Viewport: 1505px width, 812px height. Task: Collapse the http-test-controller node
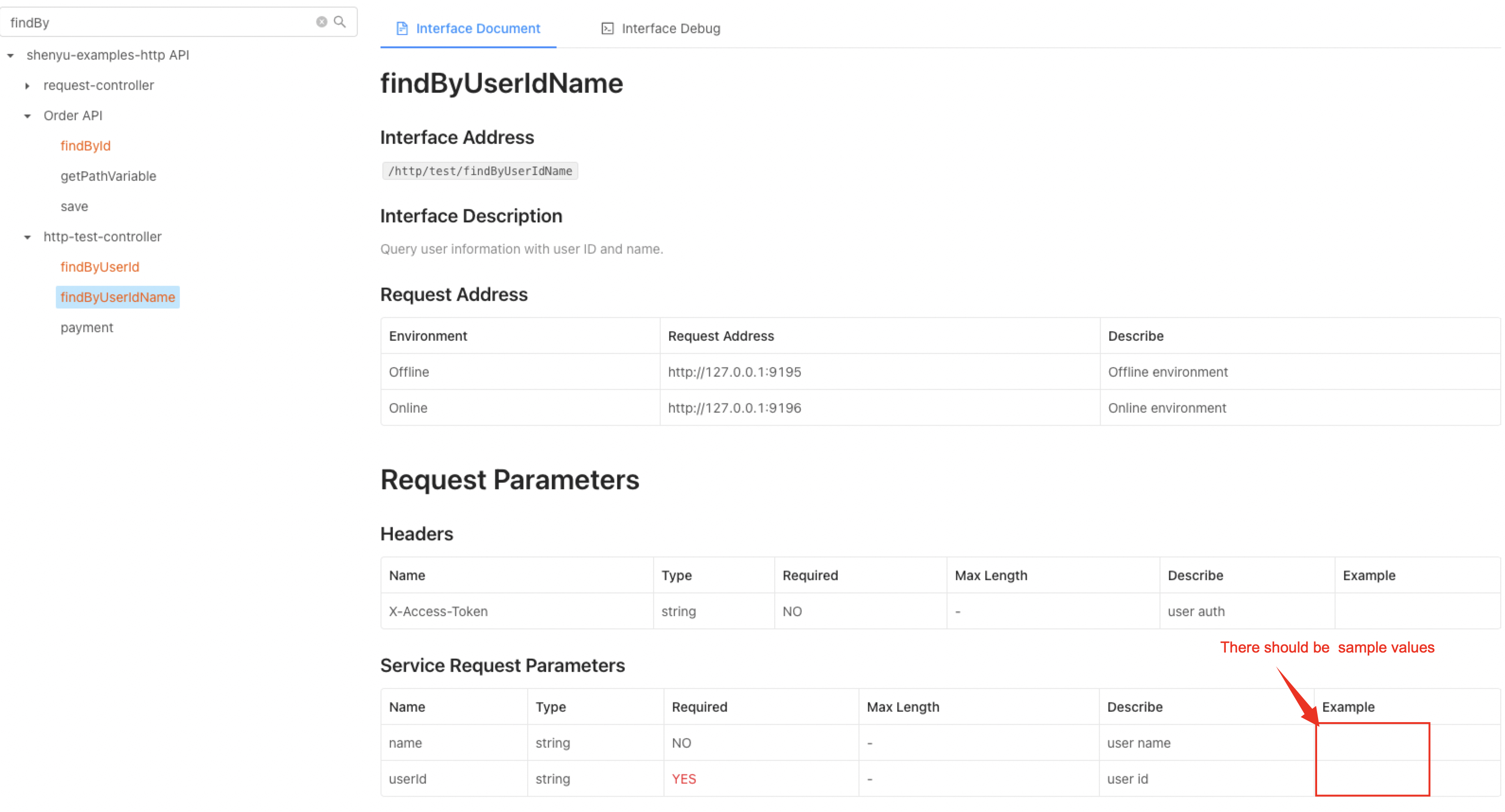pyautogui.click(x=27, y=237)
